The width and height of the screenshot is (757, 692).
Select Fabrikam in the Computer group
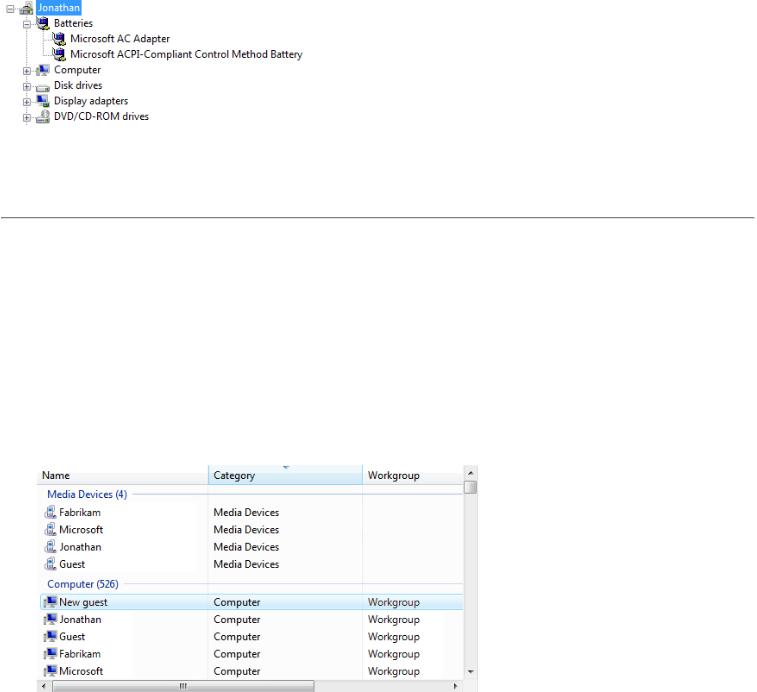(80, 654)
